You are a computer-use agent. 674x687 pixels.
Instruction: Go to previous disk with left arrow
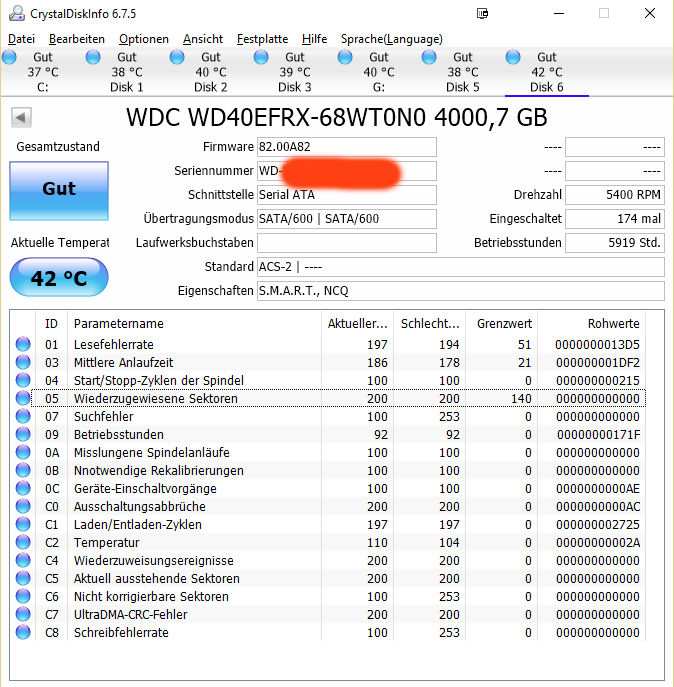click(x=21, y=117)
